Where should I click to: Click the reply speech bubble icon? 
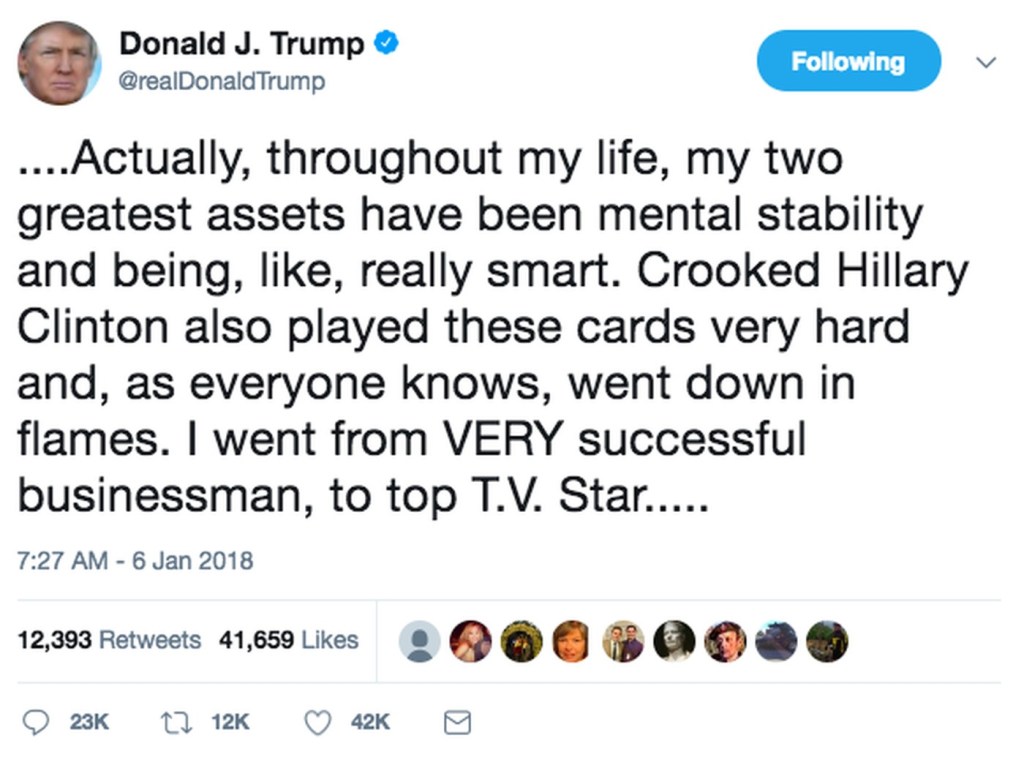click(35, 722)
